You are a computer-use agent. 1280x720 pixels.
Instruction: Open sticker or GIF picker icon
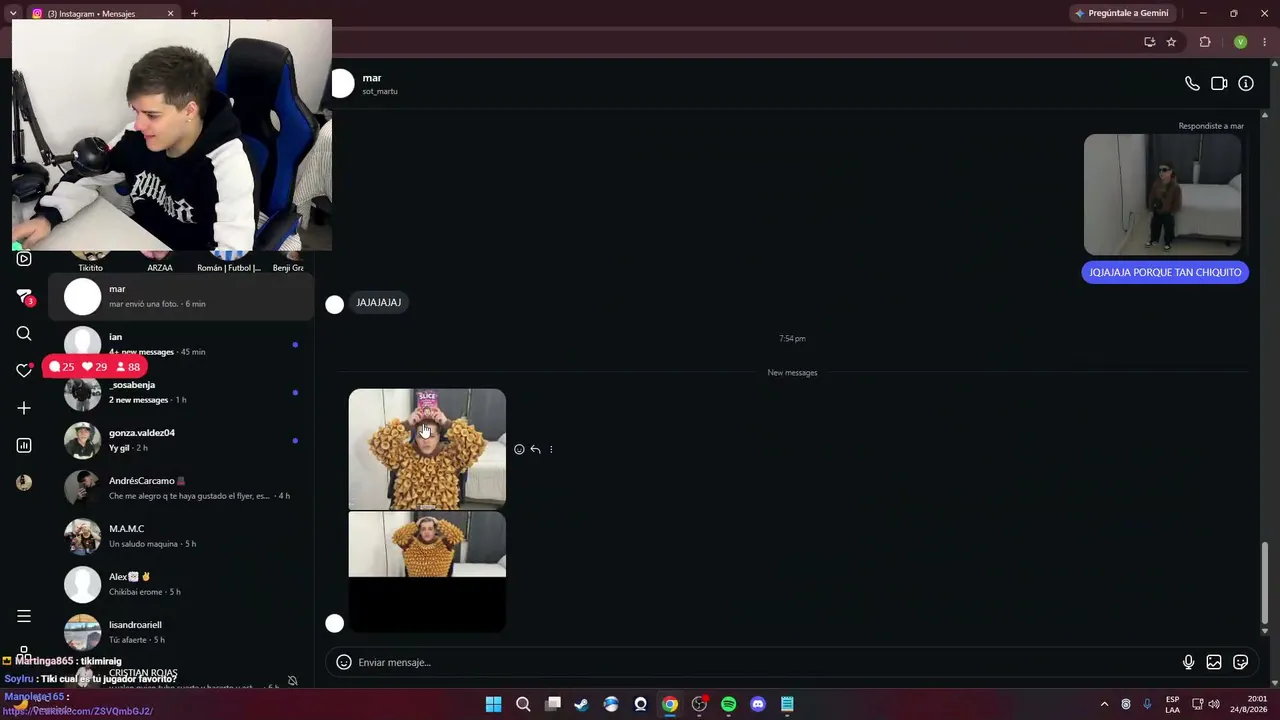1241,662
